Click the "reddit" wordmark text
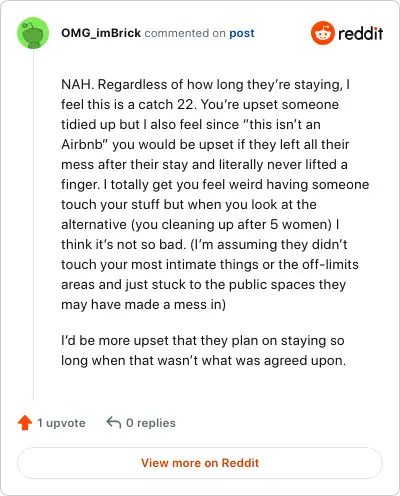 point(360,33)
